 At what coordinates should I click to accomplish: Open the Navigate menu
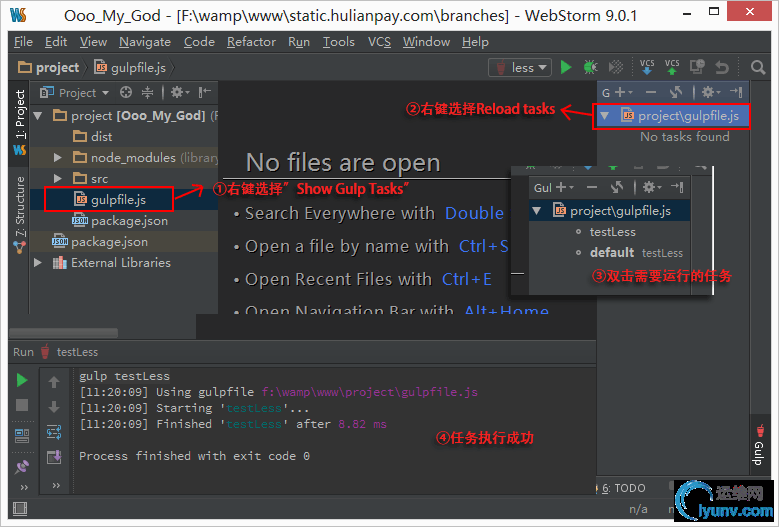145,42
